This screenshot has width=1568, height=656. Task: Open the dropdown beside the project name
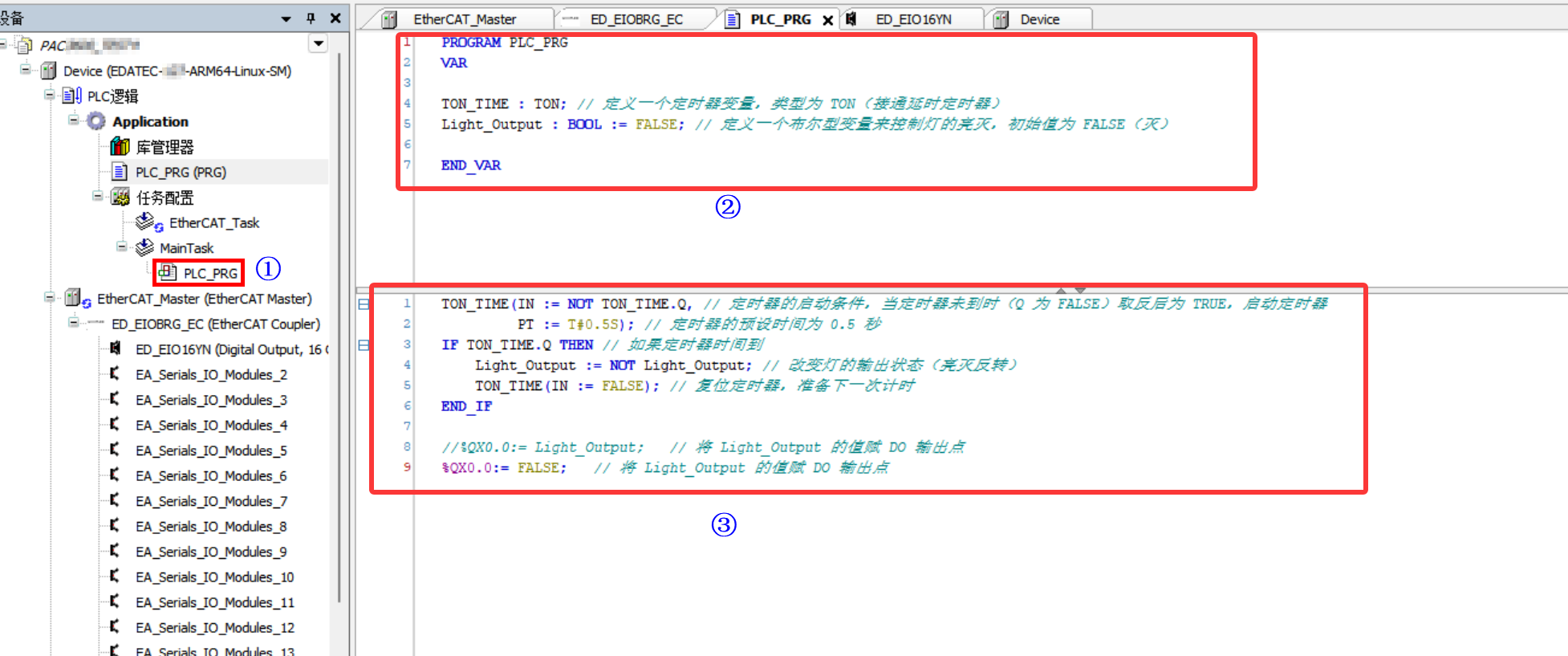(x=319, y=44)
